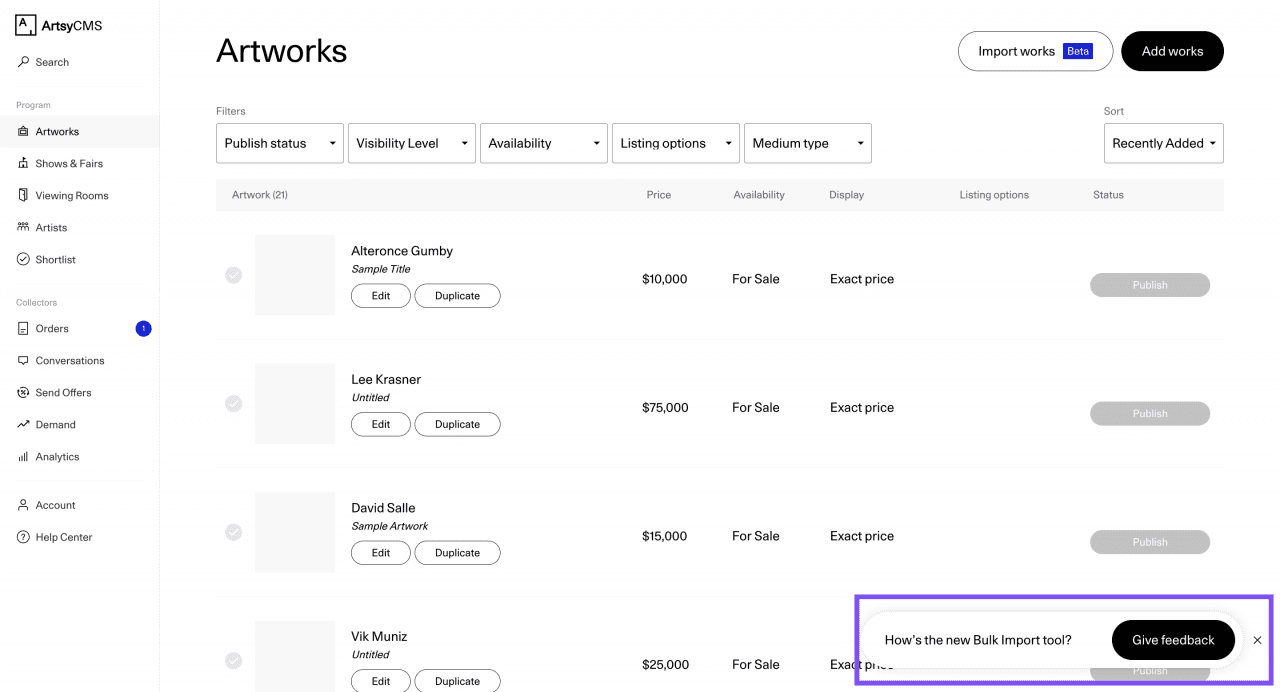Edit the Lee Krasner artwork

[x=381, y=424]
